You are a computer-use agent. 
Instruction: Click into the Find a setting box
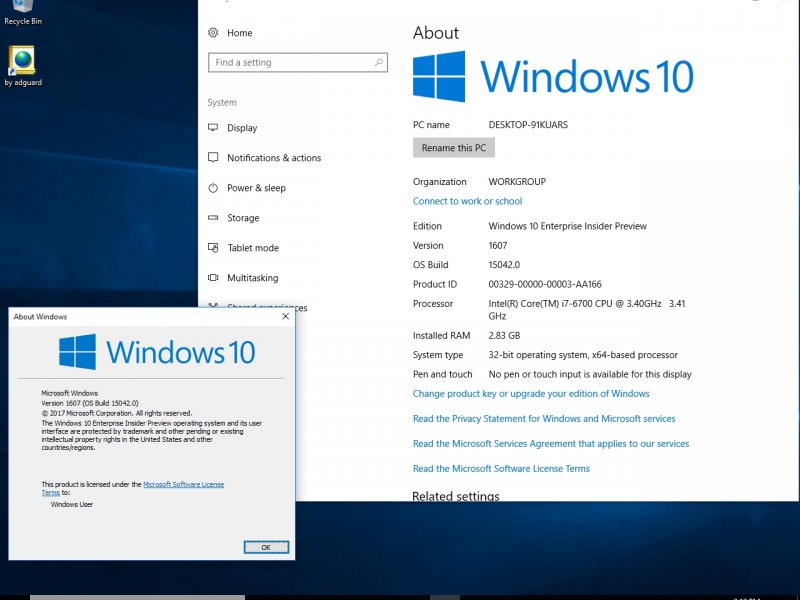click(298, 62)
